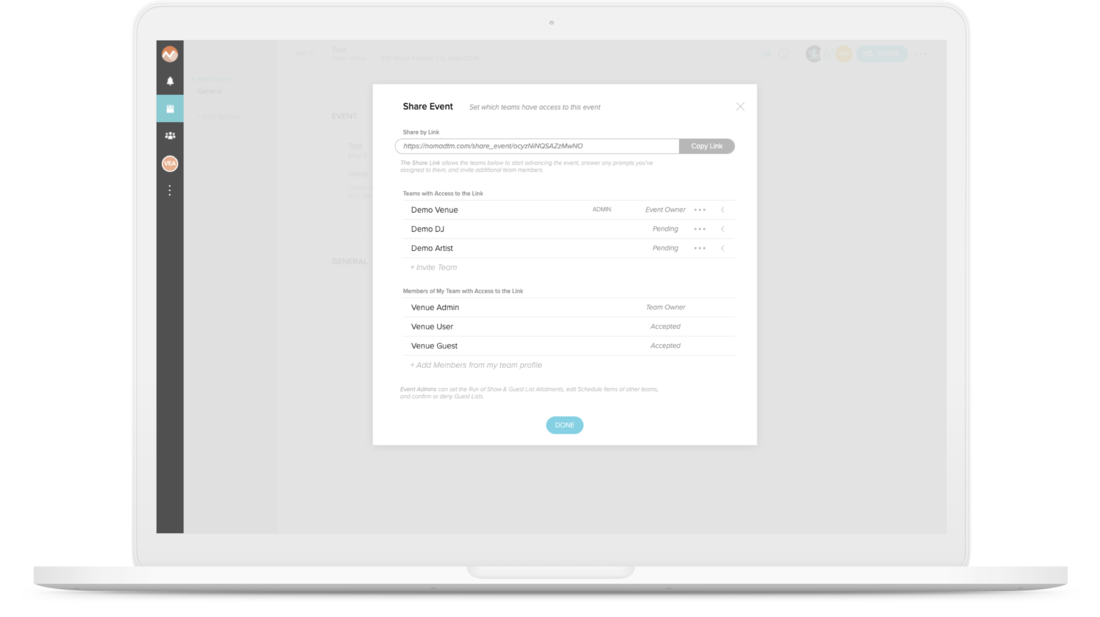Viewport: 1100px width, 617px height.
Task: Click Accepted status for Venue Guest
Action: [665, 346]
